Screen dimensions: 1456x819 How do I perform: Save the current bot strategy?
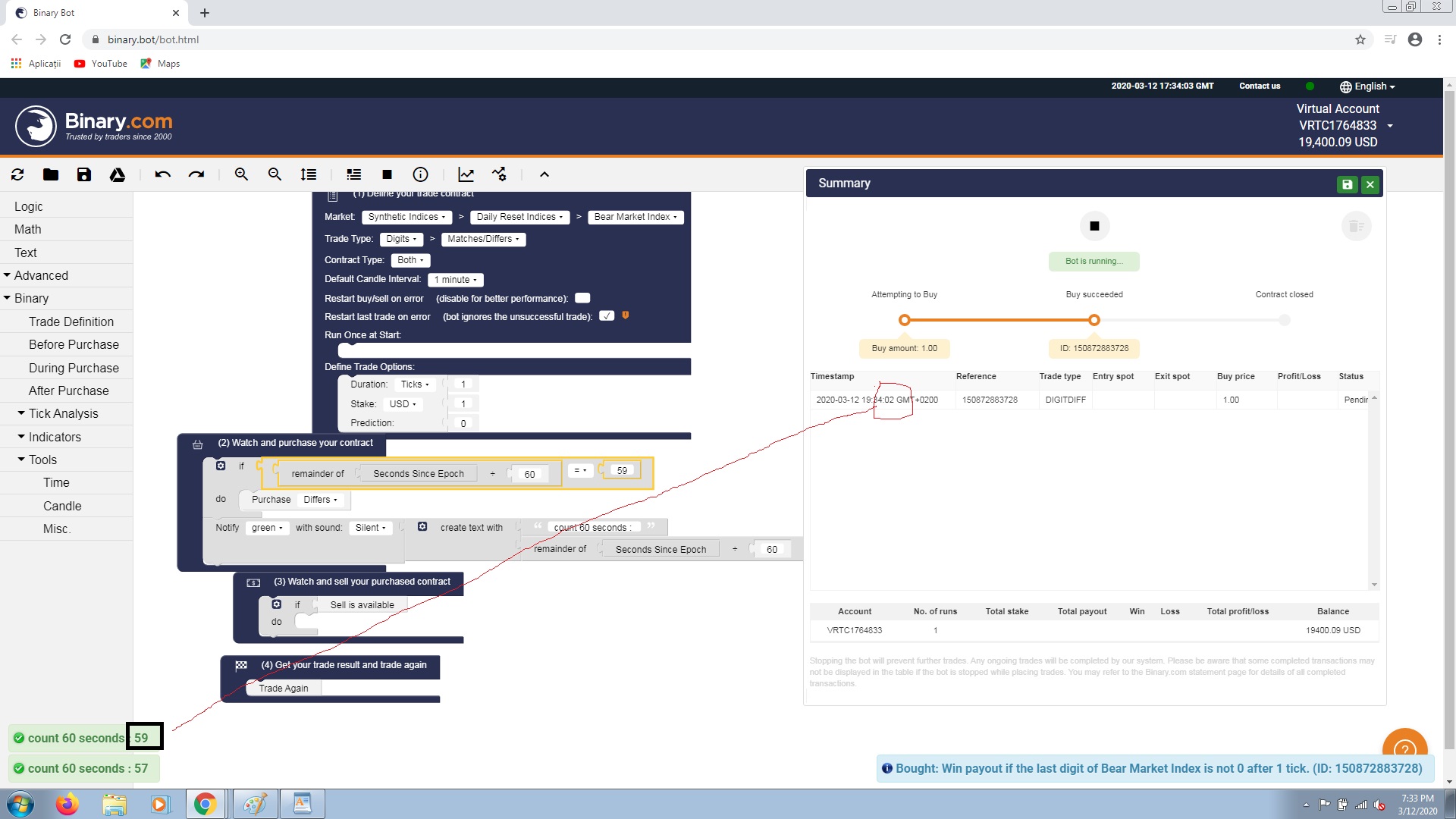pos(84,174)
